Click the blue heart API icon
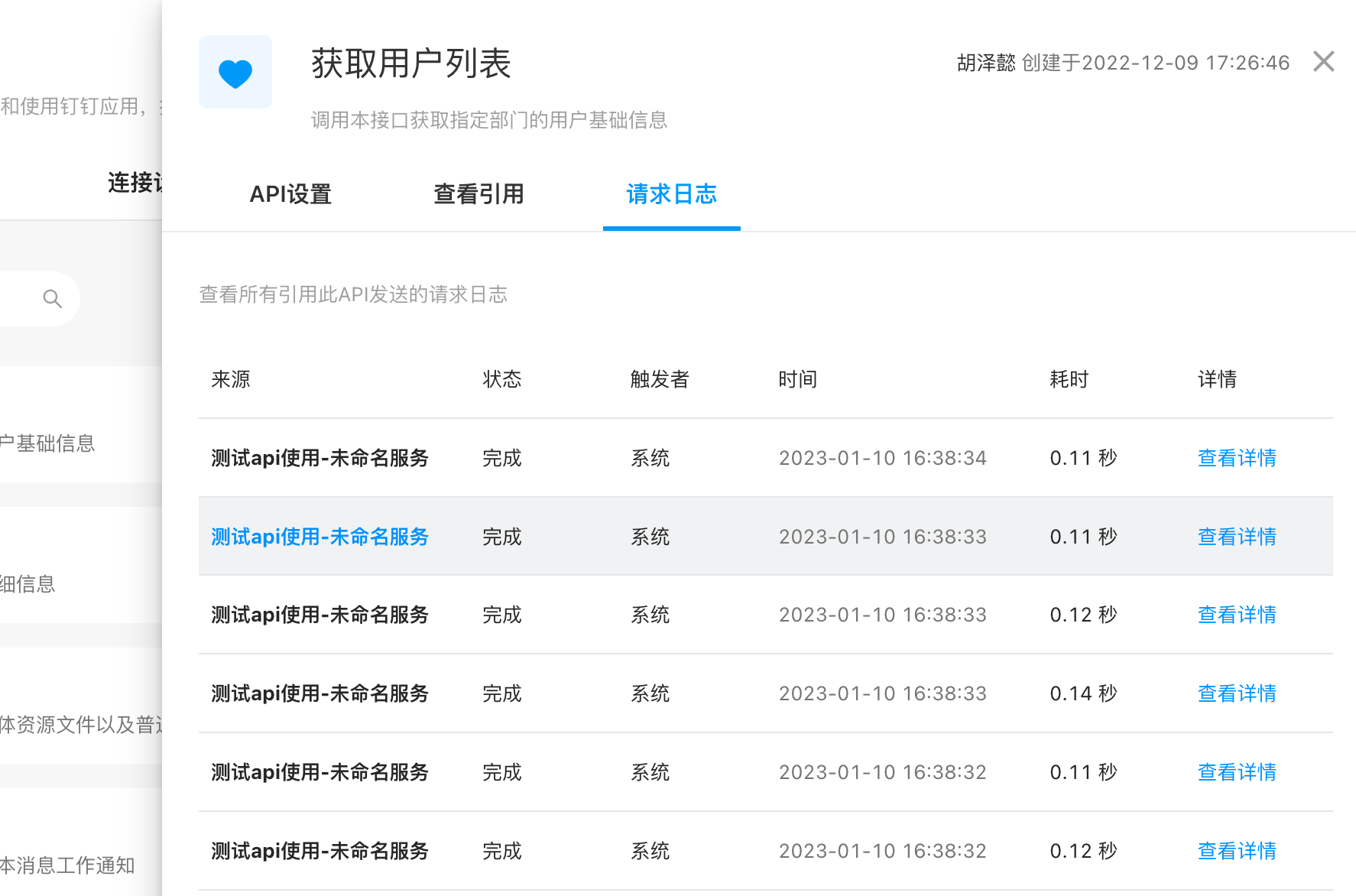Viewport: 1356px width, 896px height. coord(235,71)
